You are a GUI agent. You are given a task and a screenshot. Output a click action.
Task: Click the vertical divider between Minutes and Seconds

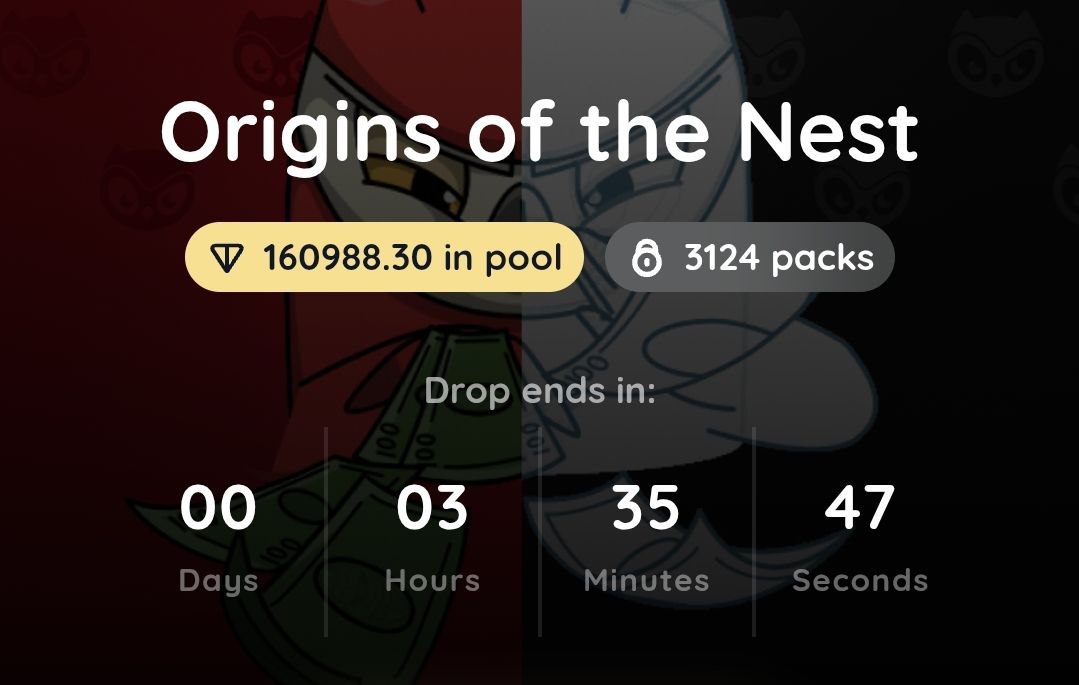pos(753,530)
